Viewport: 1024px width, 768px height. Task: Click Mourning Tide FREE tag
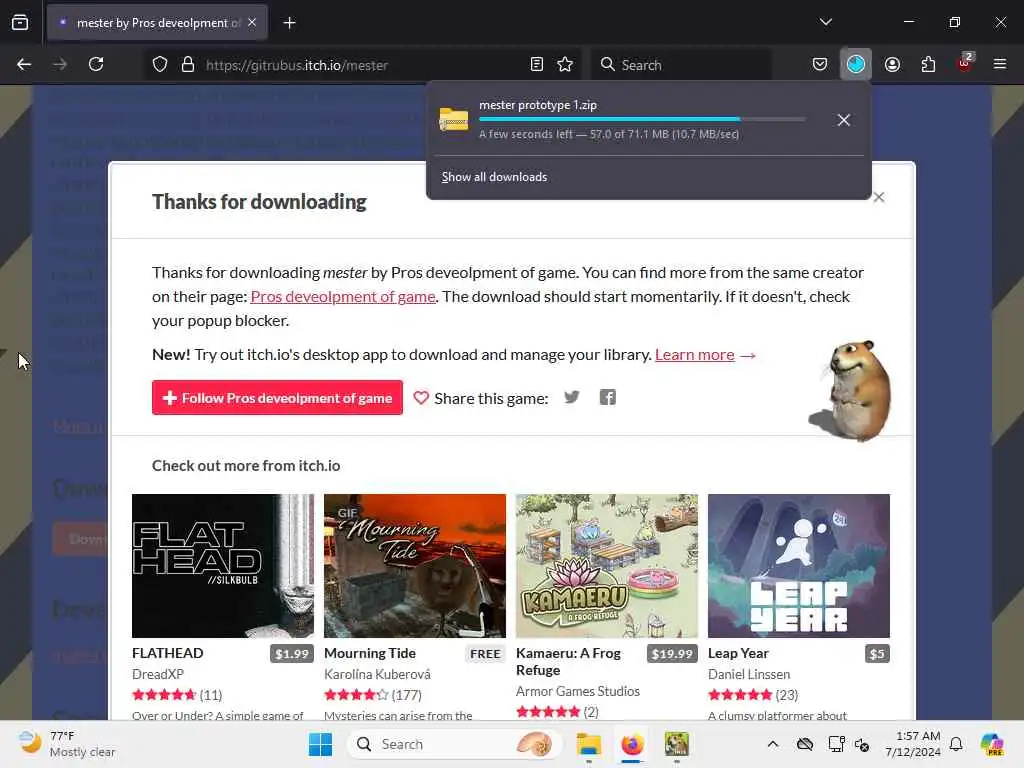pyautogui.click(x=485, y=654)
